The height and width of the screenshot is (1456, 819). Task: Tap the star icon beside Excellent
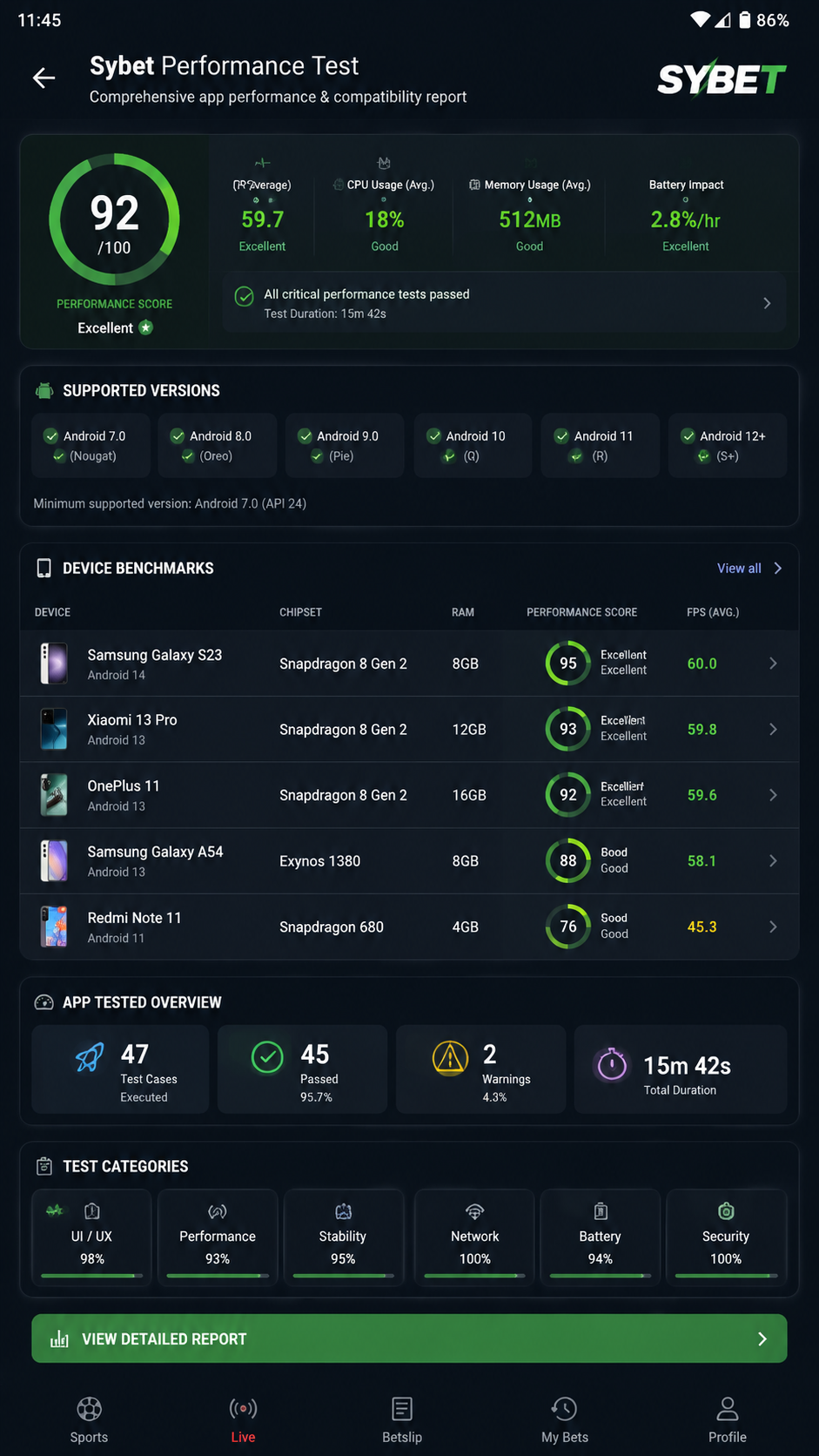(146, 327)
